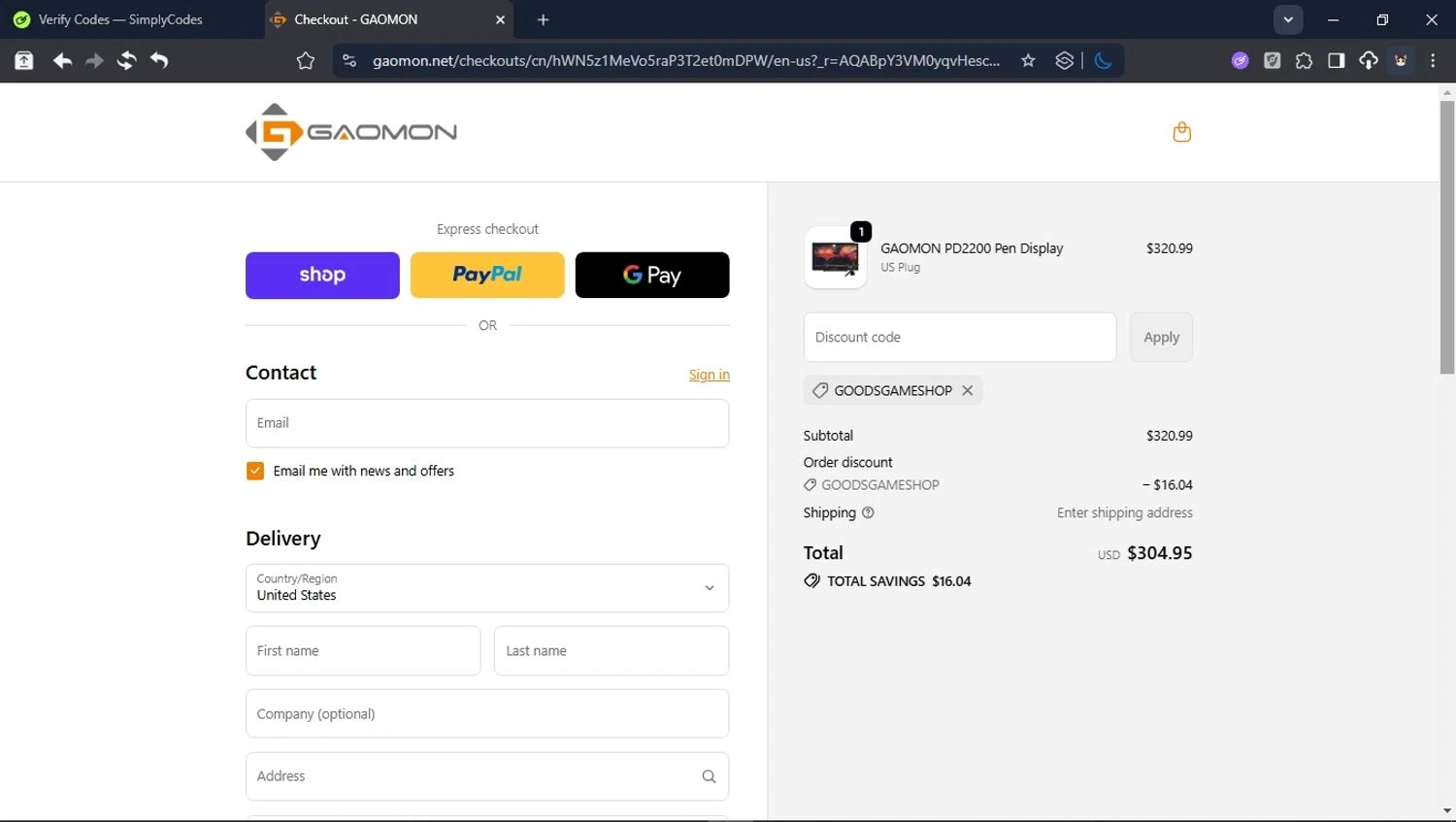Click the shipping help question mark icon

[x=868, y=512]
